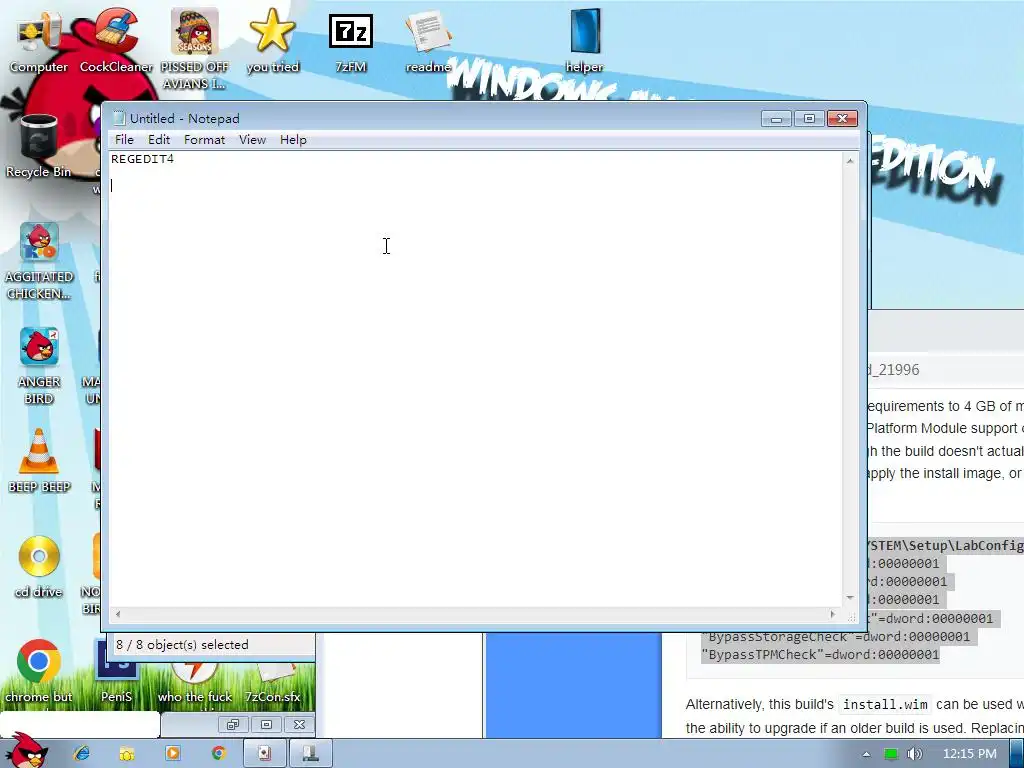Select the helper desktop icon
Image resolution: width=1024 pixels, height=768 pixels.
[x=584, y=40]
